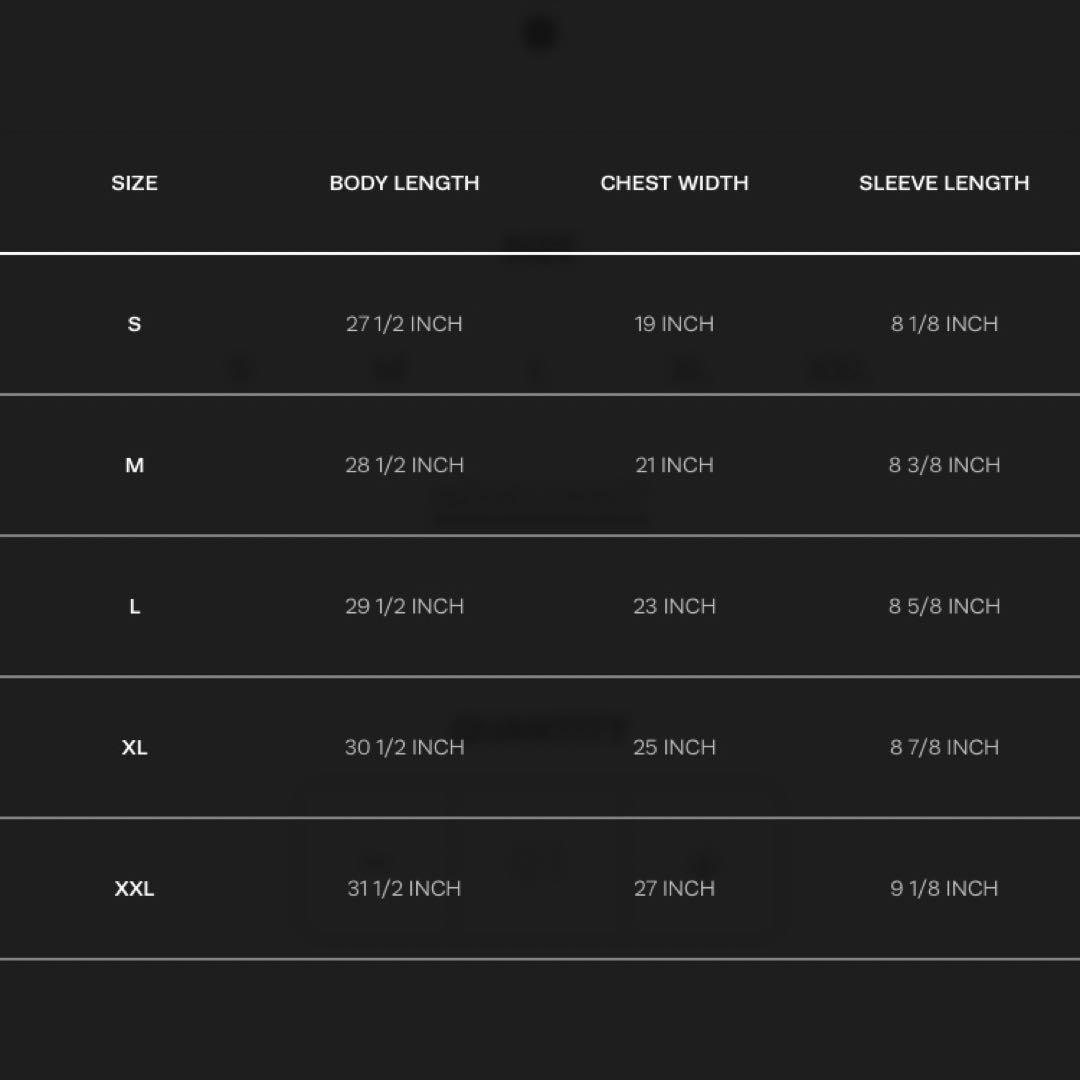
Task: Click the 8 1/8 INCH sleeve cell
Action: pyautogui.click(x=944, y=324)
